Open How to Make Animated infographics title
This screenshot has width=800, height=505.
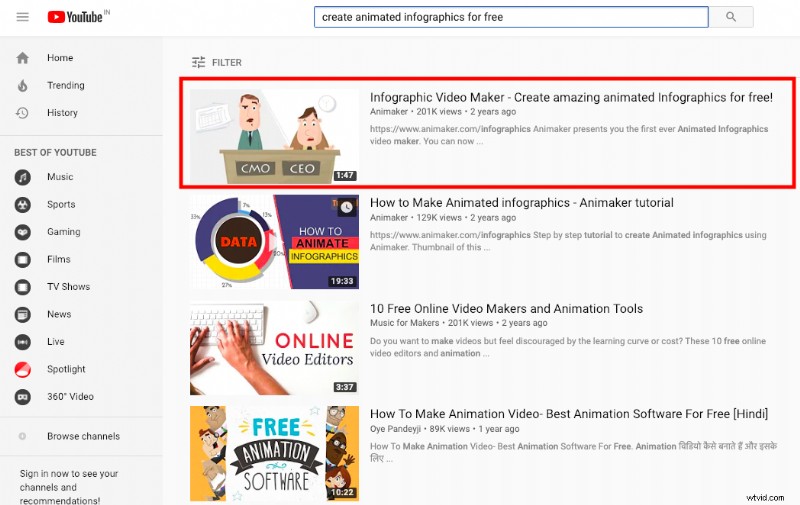tap(521, 203)
